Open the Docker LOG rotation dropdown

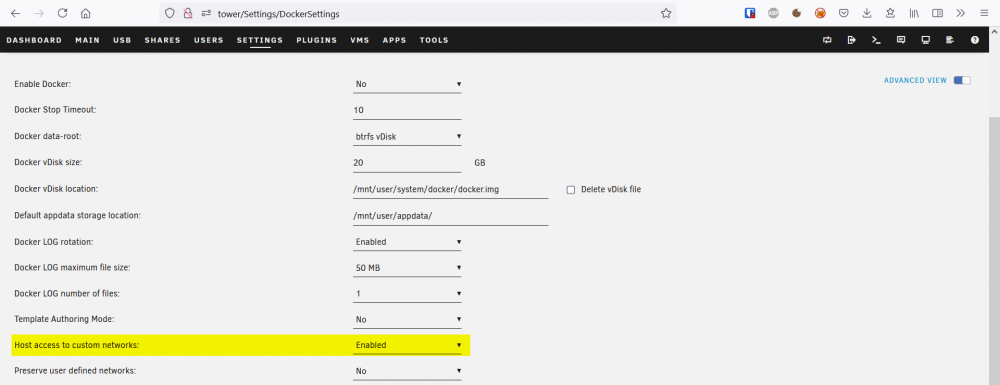407,242
